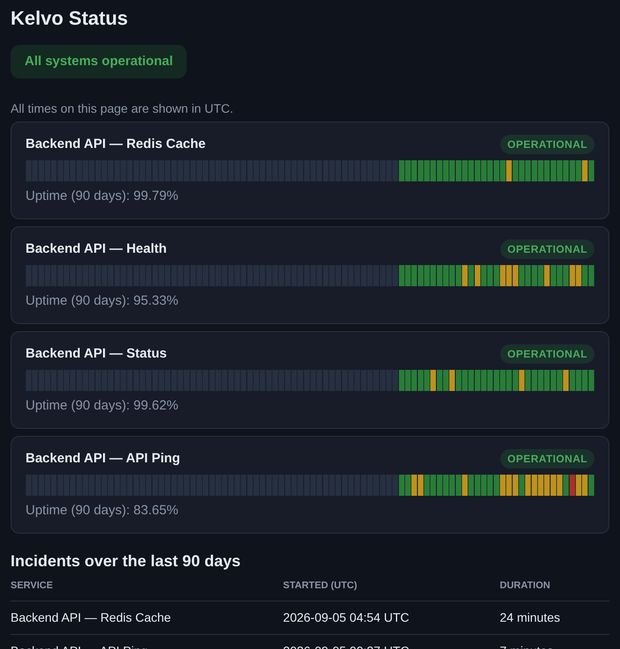
Task: Click the red outage day in API Ping bar
Action: [x=572, y=485]
